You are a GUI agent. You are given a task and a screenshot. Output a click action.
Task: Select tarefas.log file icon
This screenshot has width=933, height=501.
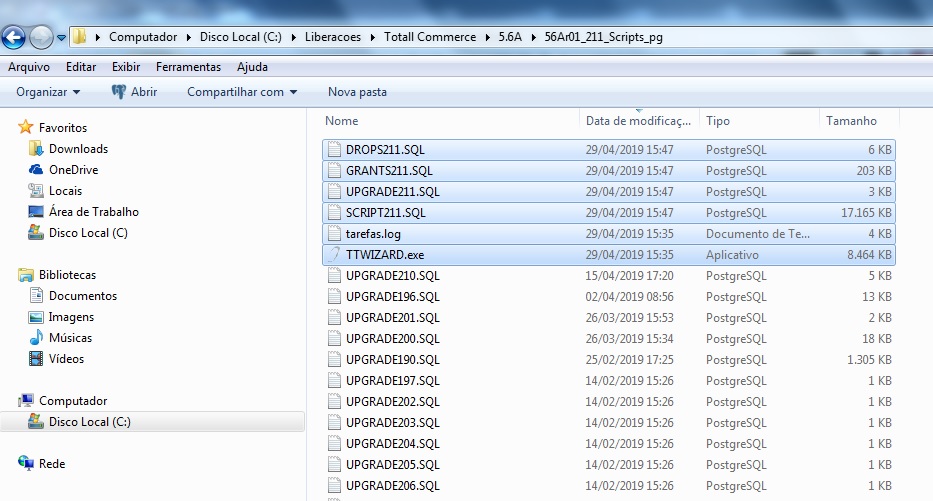[334, 234]
